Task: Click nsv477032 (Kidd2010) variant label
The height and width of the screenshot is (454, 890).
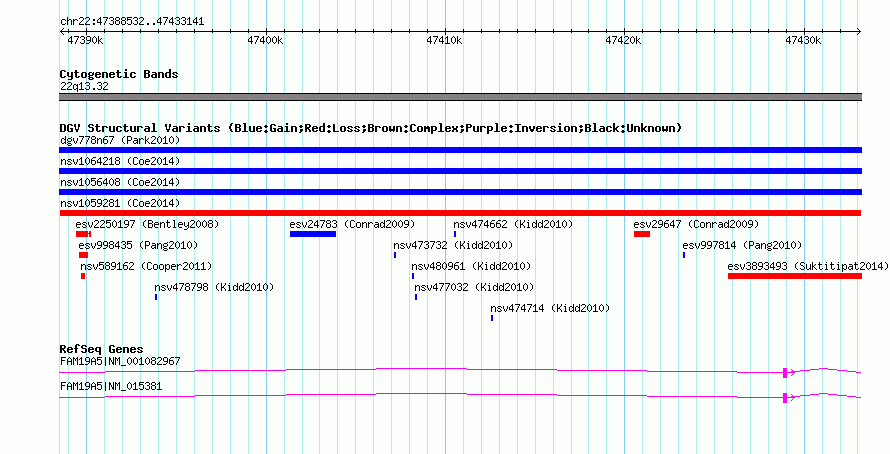Action: point(474,287)
